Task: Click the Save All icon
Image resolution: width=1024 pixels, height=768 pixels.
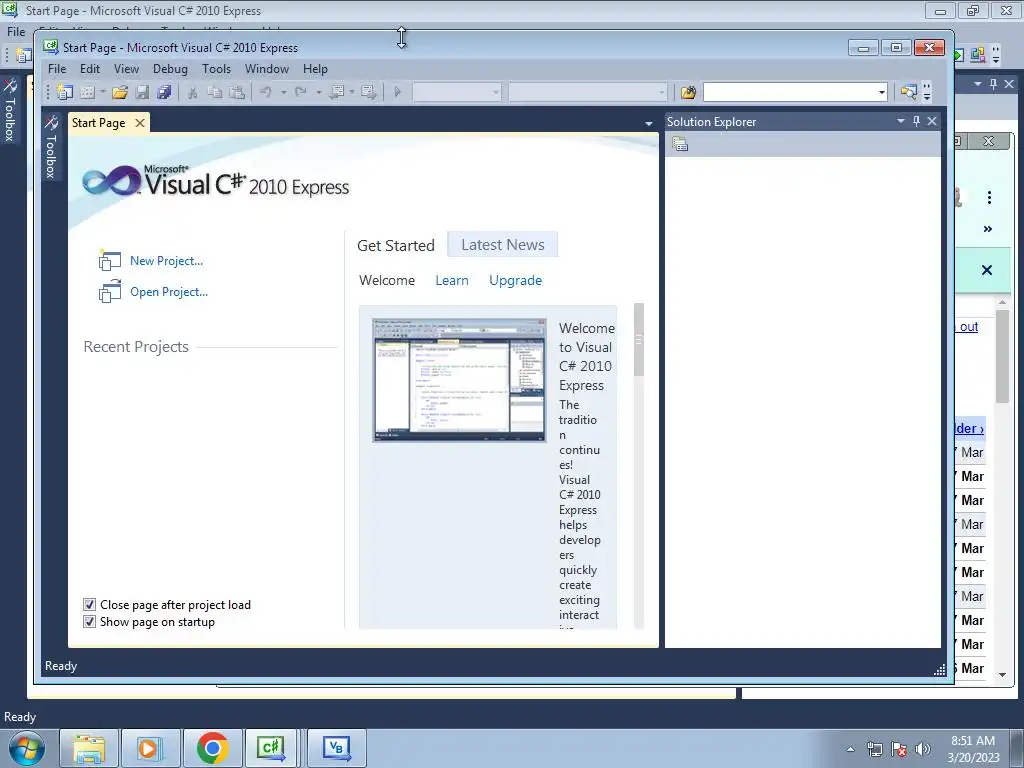Action: point(164,92)
